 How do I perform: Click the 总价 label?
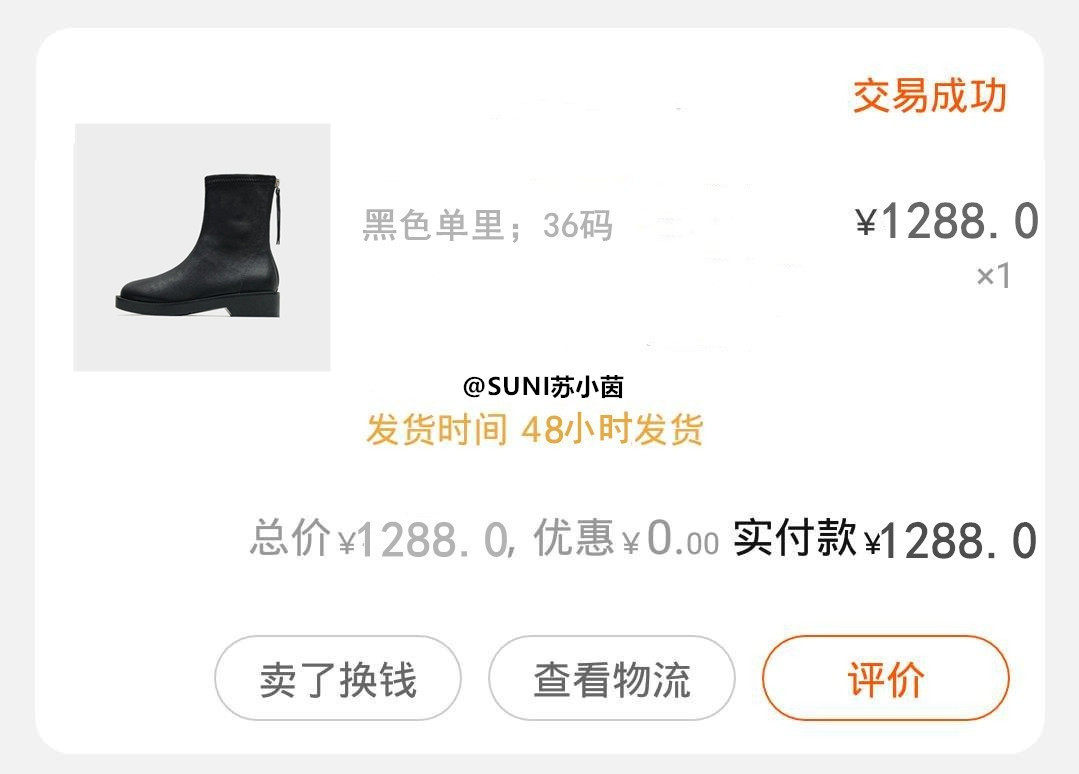[x=290, y=539]
